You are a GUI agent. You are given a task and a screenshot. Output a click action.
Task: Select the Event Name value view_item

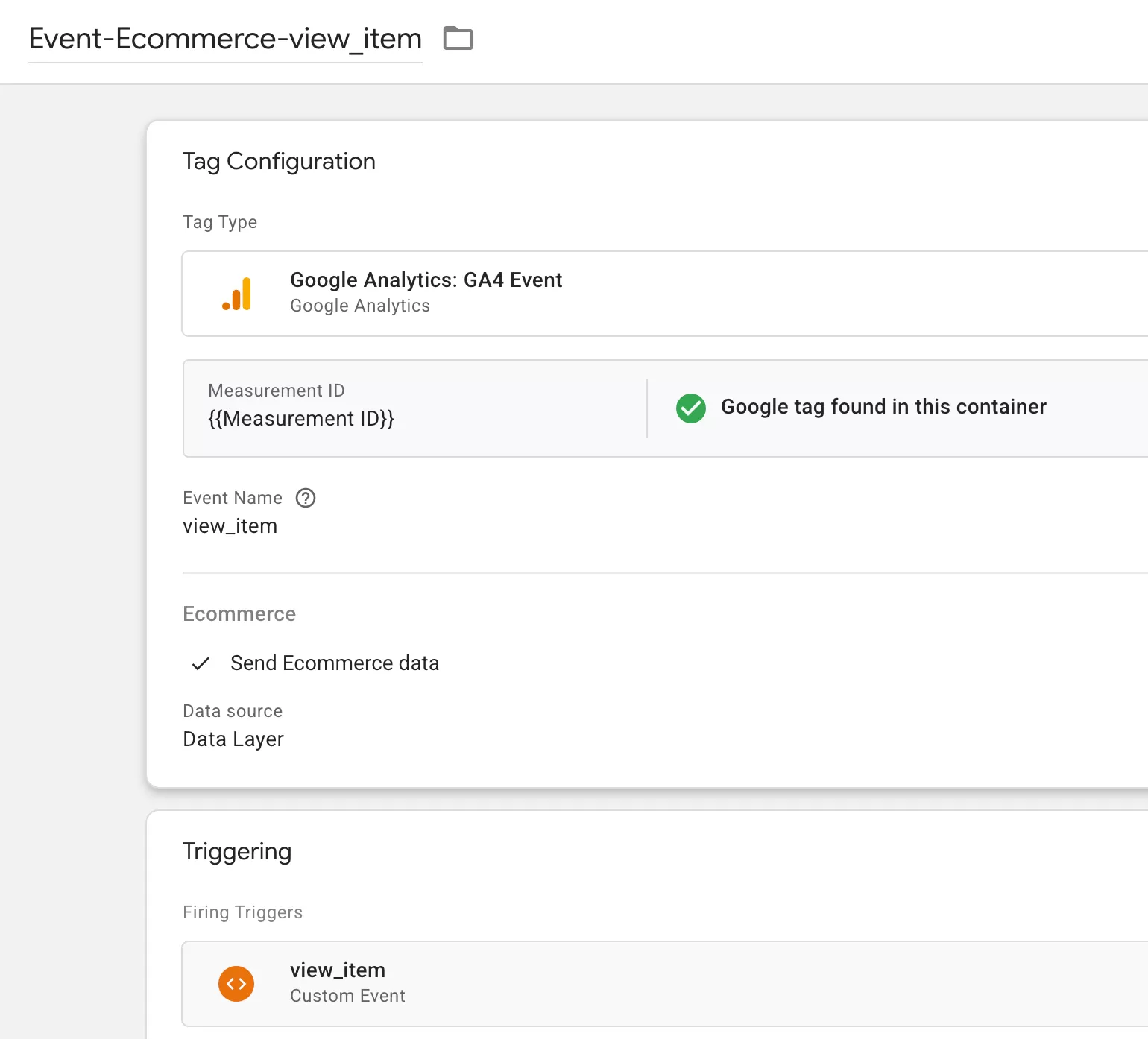pos(230,526)
